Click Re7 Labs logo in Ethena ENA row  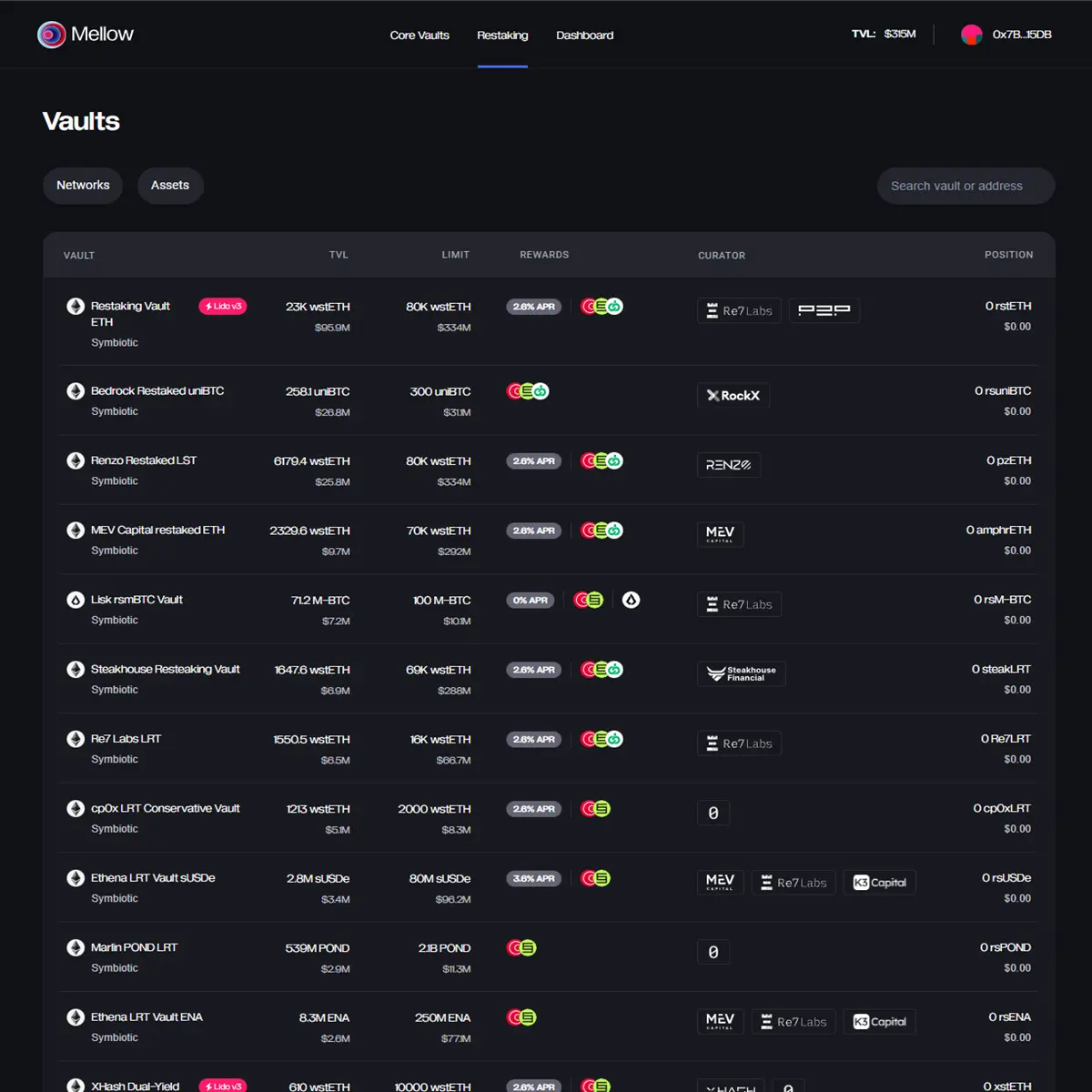[794, 1022]
